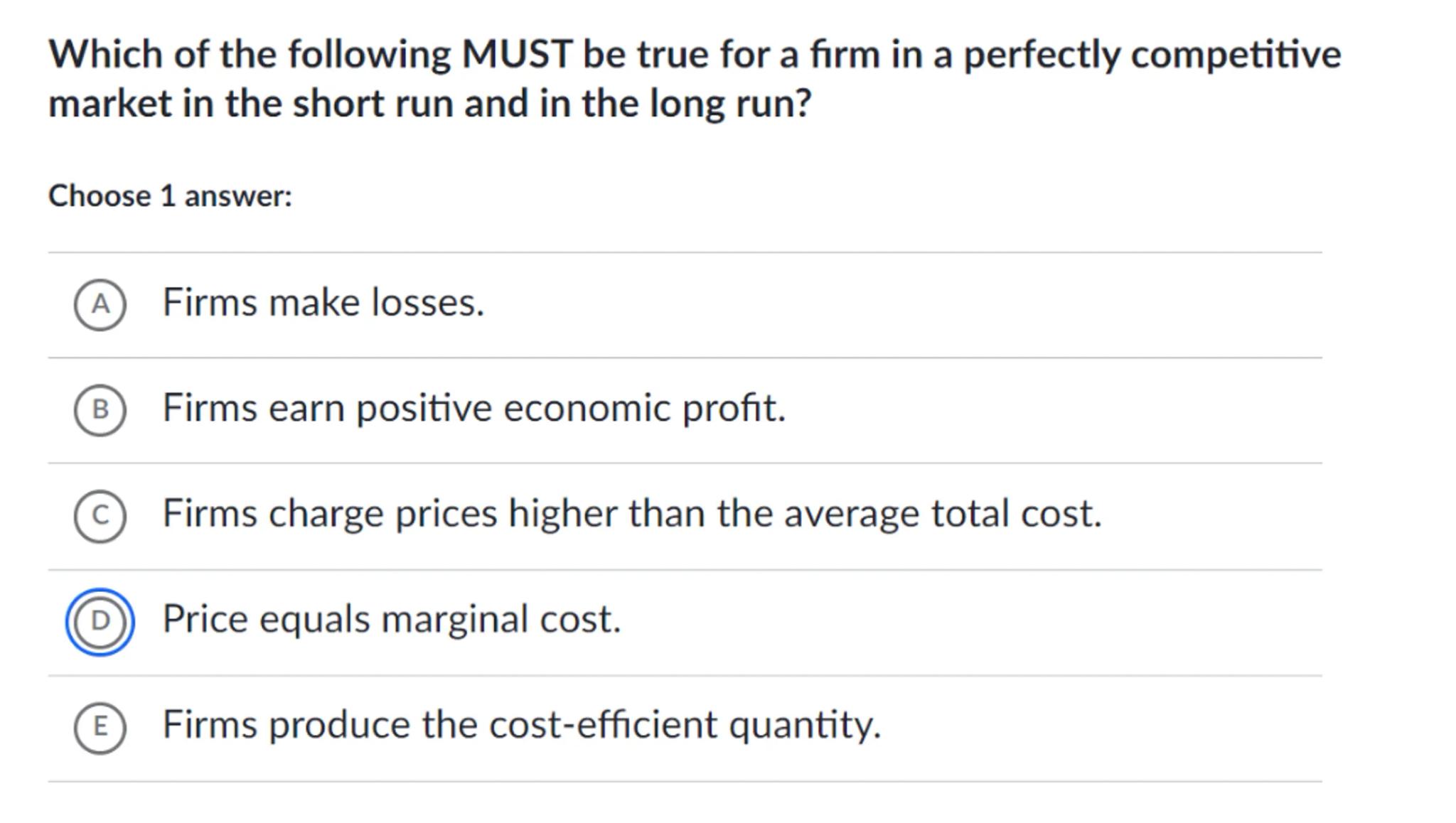Click 'average total cost' in option C

click(942, 514)
